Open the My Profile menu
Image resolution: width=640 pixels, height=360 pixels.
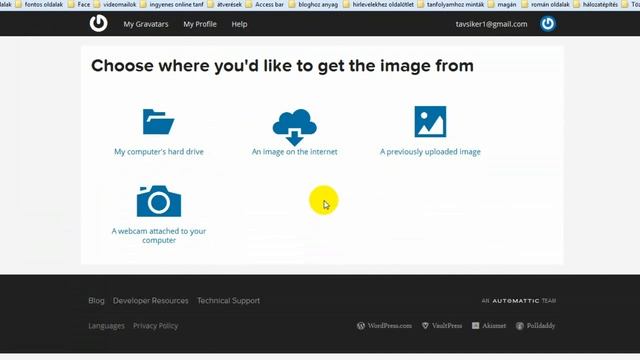(200, 24)
